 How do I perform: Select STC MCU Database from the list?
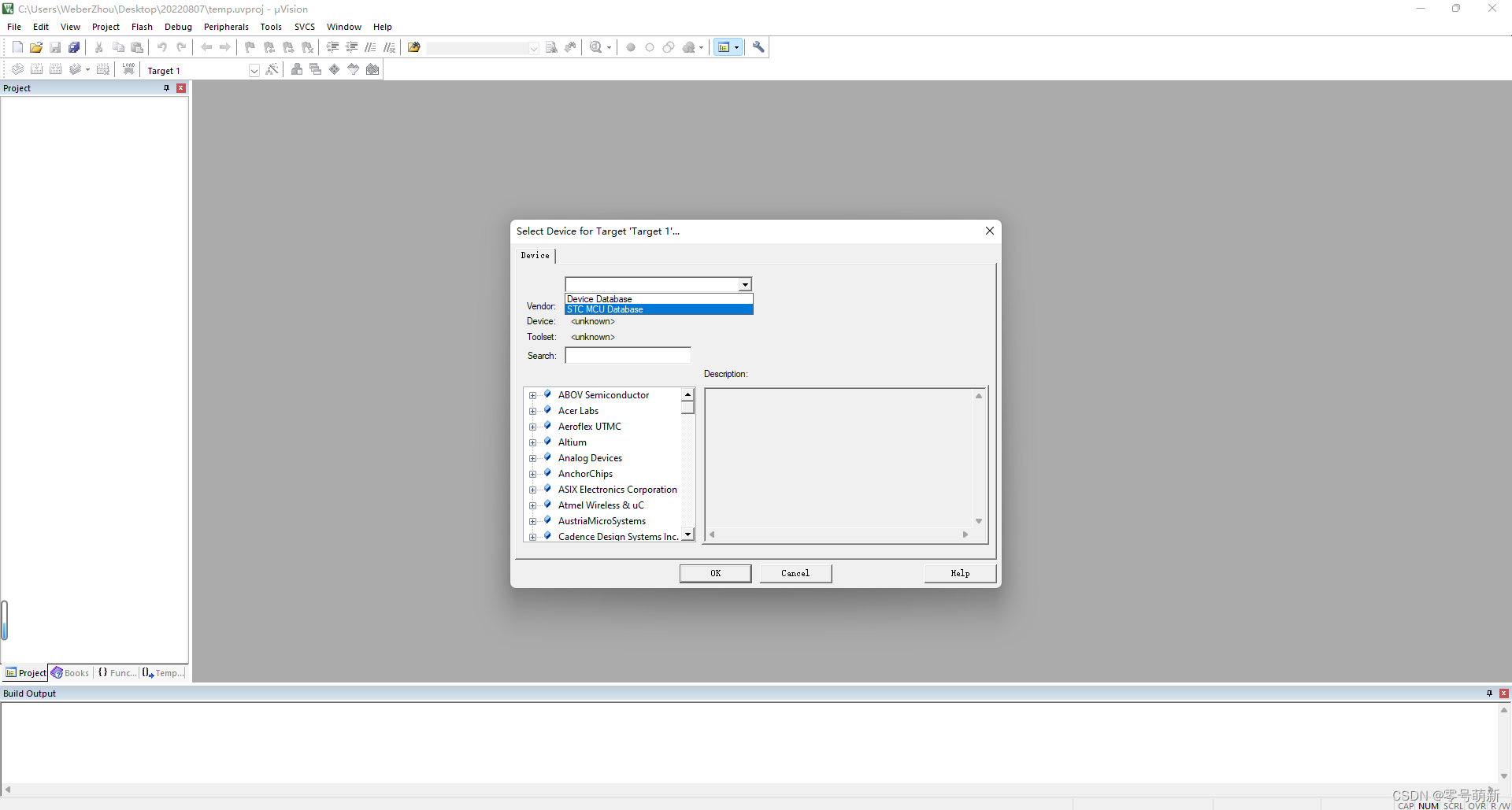[x=659, y=309]
